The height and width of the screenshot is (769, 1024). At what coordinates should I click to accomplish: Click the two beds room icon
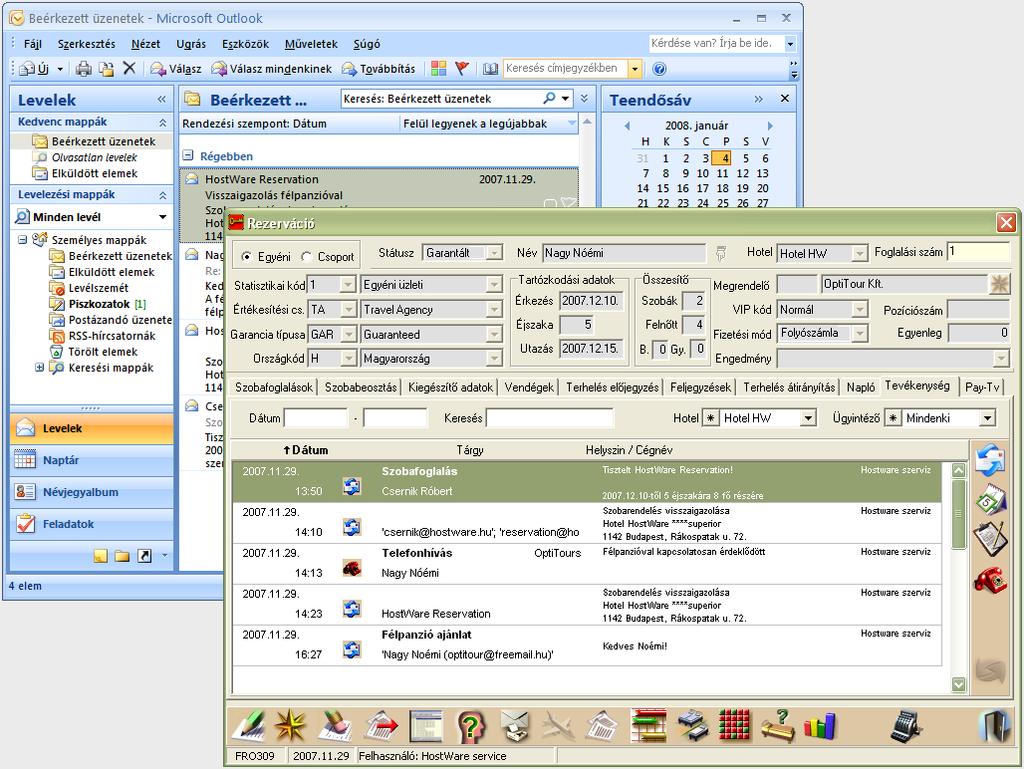[693, 725]
